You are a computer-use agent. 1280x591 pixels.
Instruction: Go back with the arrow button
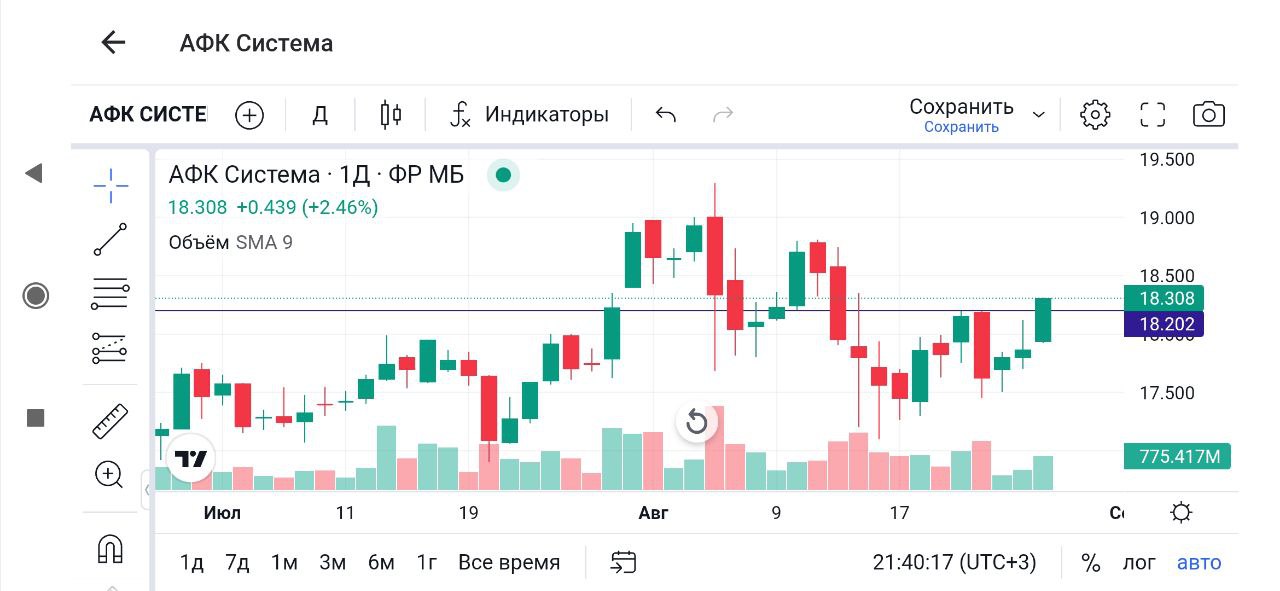(113, 42)
